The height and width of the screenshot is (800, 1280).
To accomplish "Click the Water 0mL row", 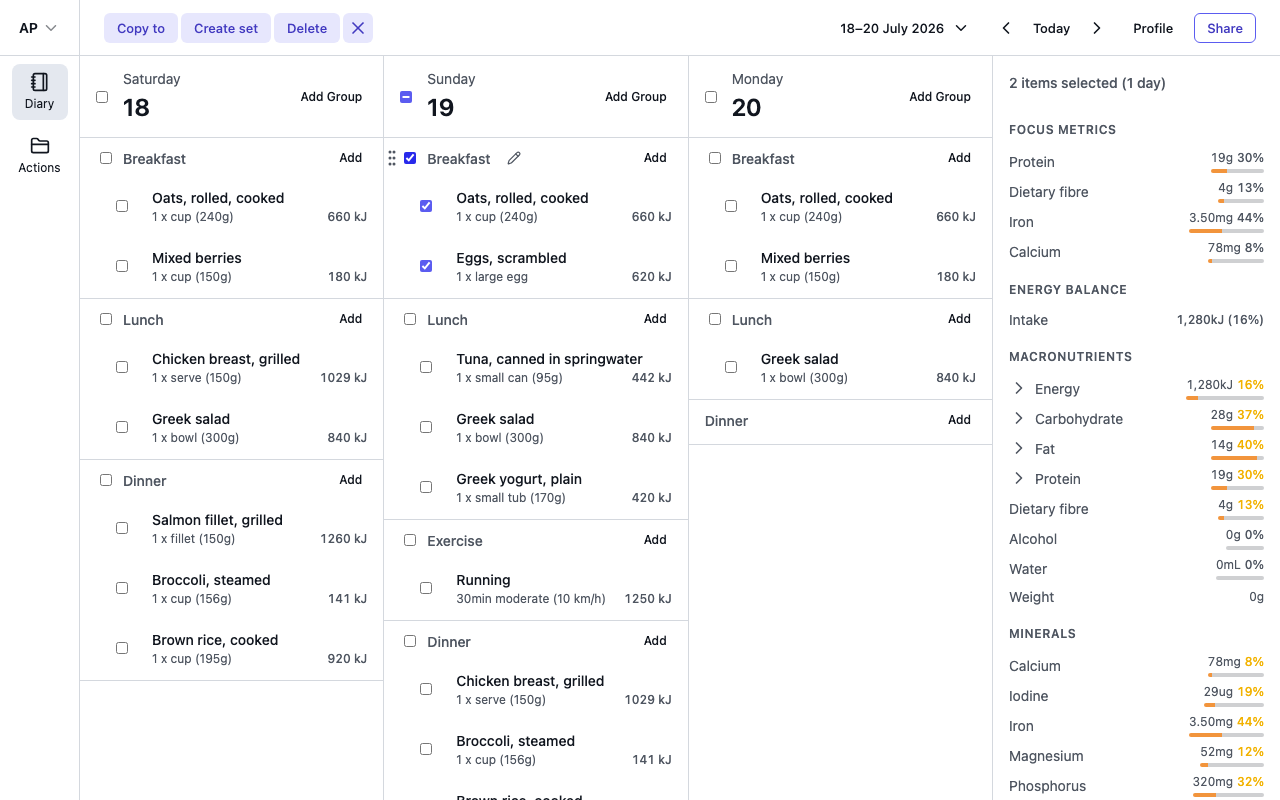I will tap(1136, 569).
